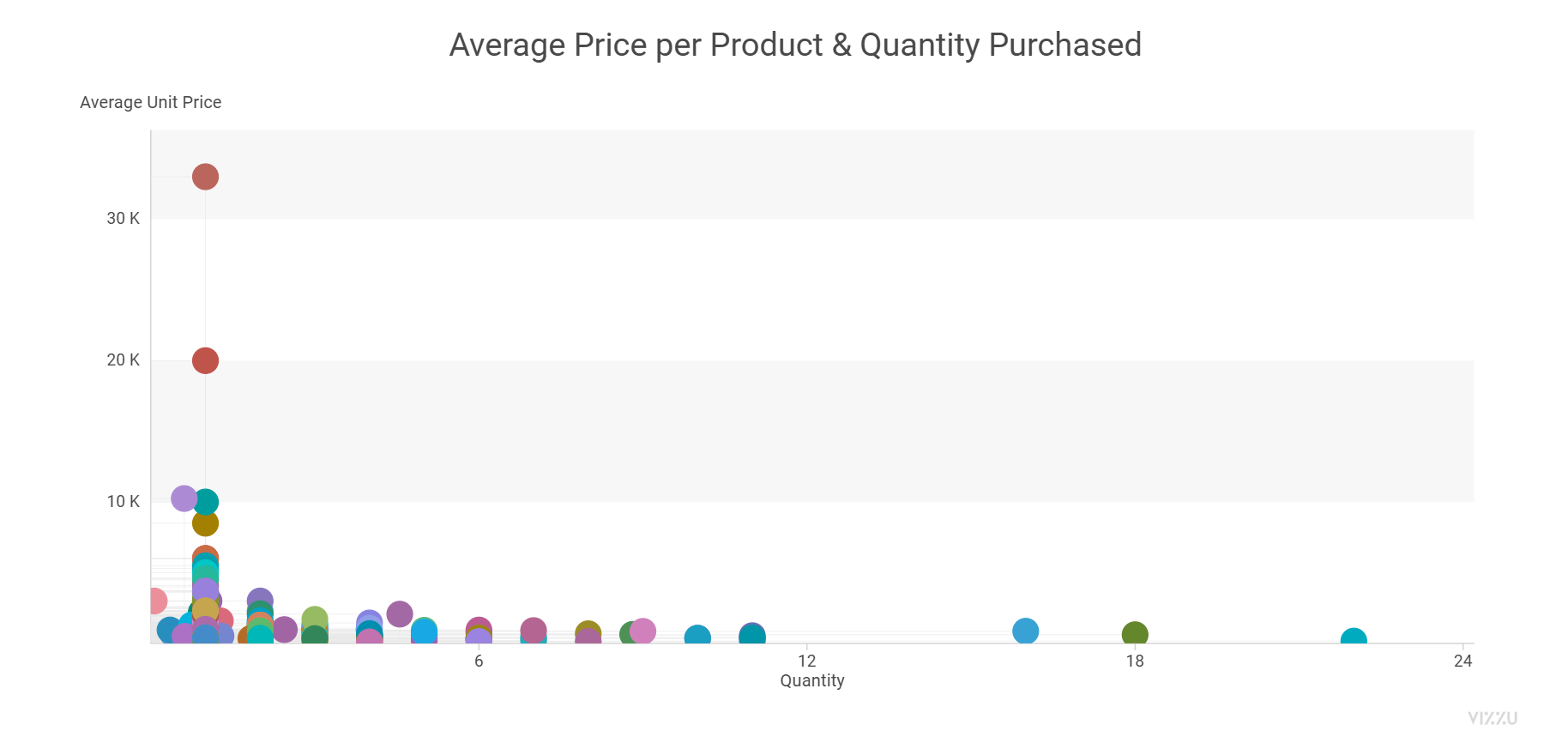This screenshot has height=737, width=1568.
Task: Click the light purple point near 10 K
Action: click(x=184, y=498)
